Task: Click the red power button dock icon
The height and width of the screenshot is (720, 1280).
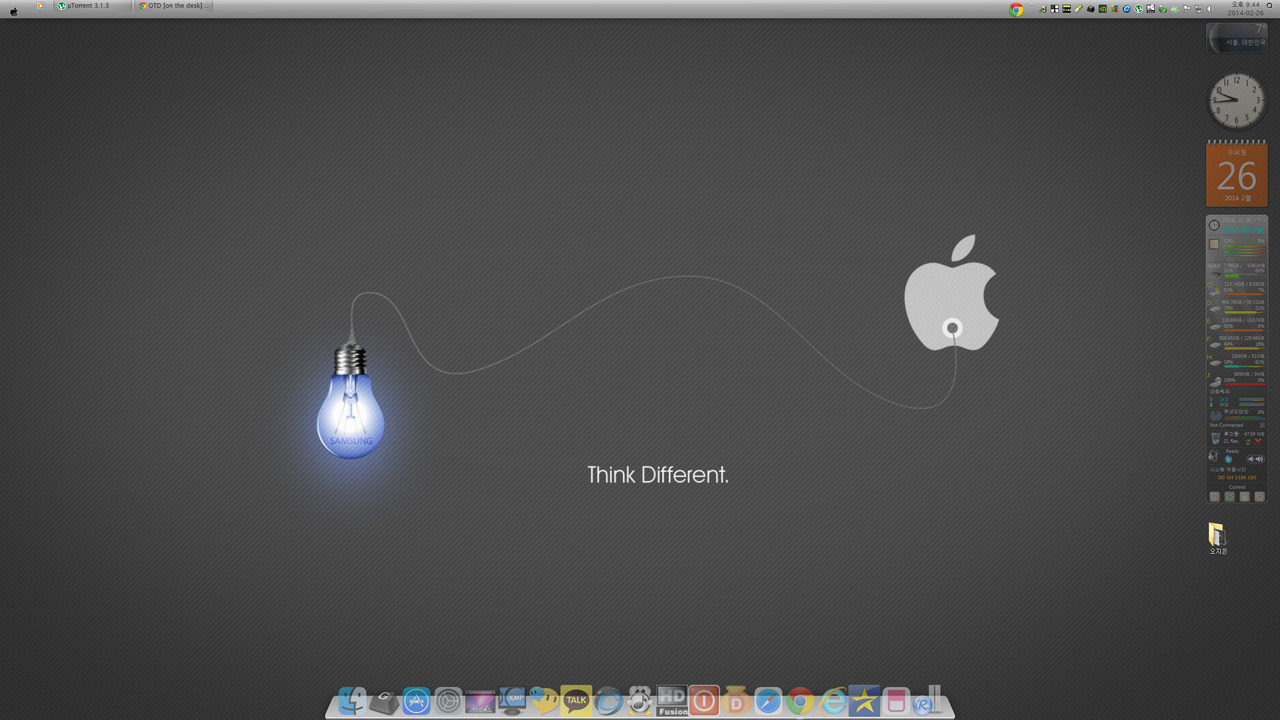Action: (704, 701)
